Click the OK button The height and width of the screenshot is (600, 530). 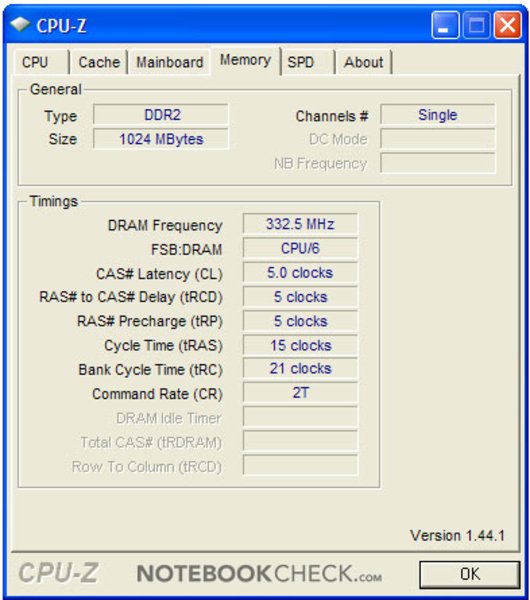pos(470,574)
